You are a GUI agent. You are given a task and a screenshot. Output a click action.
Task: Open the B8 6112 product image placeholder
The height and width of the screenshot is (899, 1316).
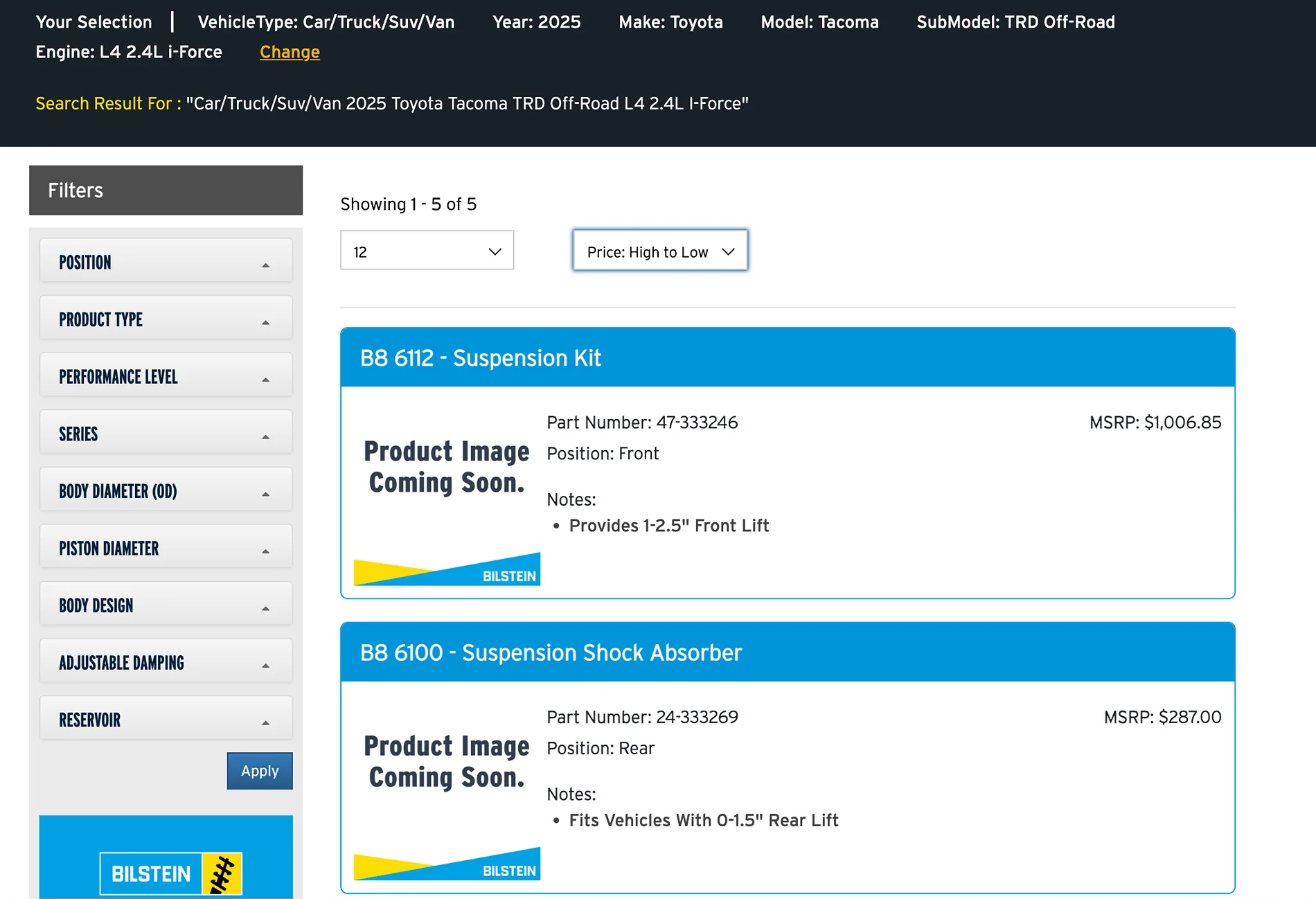pos(446,468)
